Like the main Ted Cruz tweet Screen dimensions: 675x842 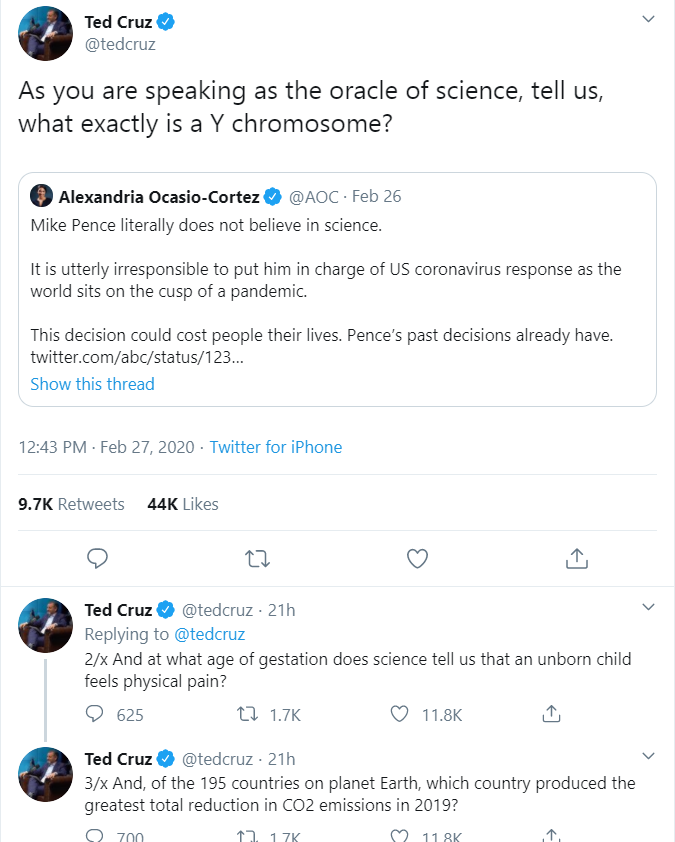coord(417,558)
